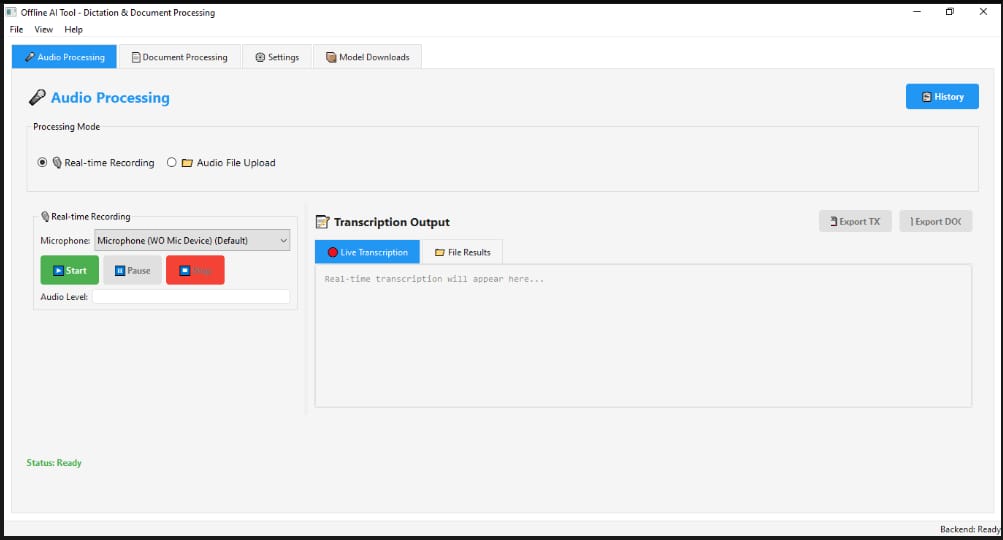
Task: Show the Live Transcription tab
Action: tap(367, 252)
